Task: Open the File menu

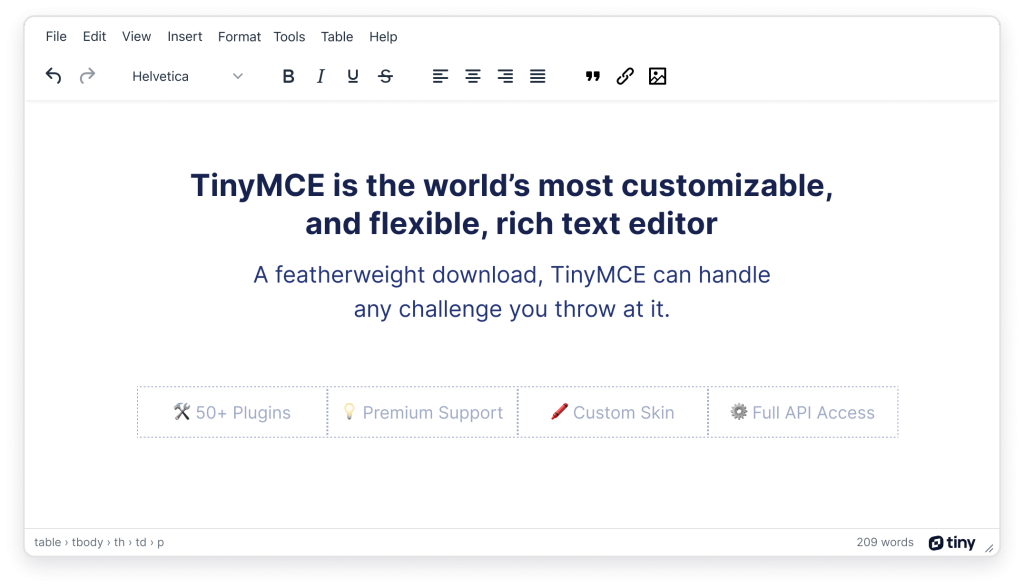Action: tap(56, 37)
